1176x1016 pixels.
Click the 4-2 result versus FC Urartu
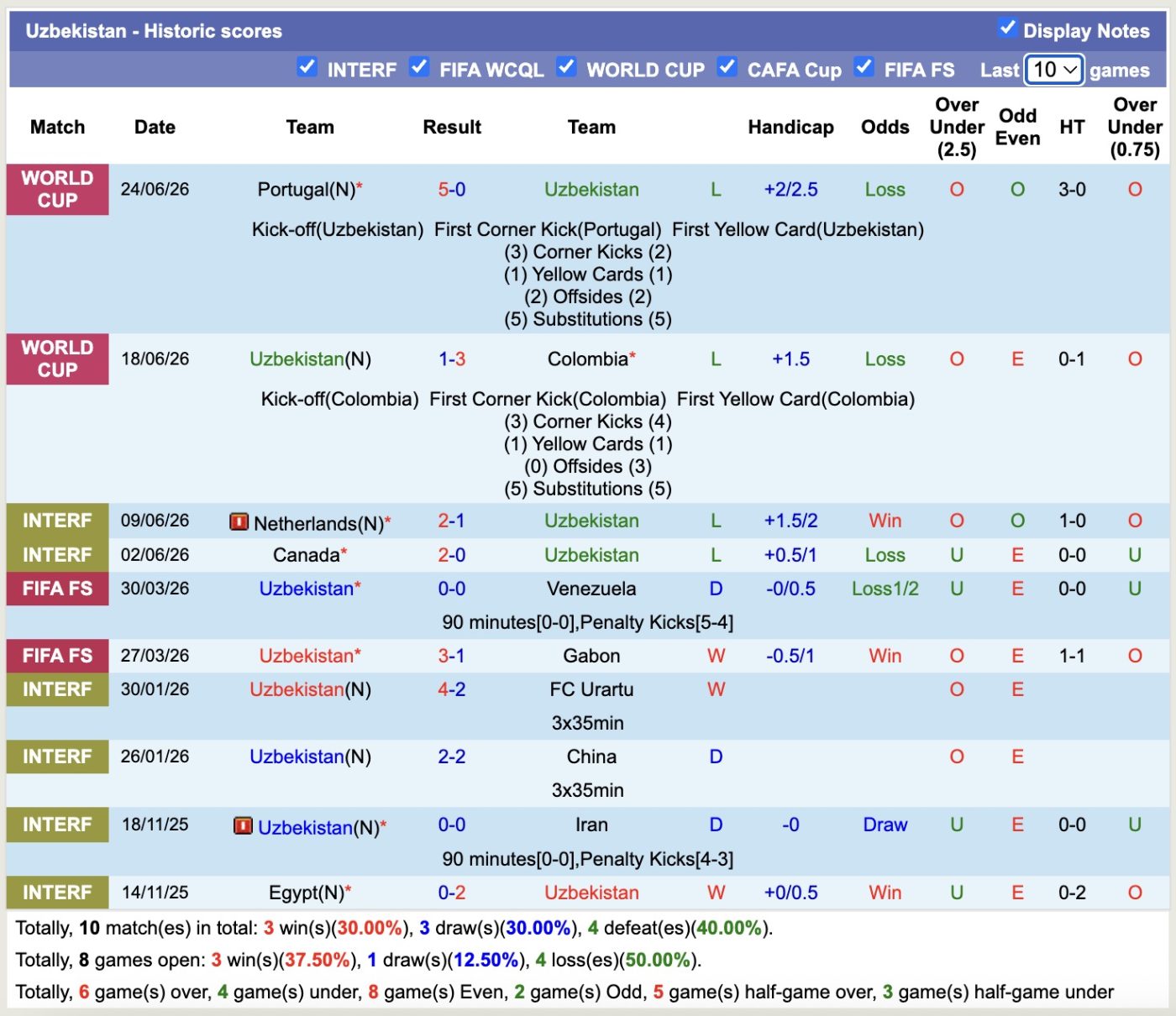pyautogui.click(x=452, y=689)
